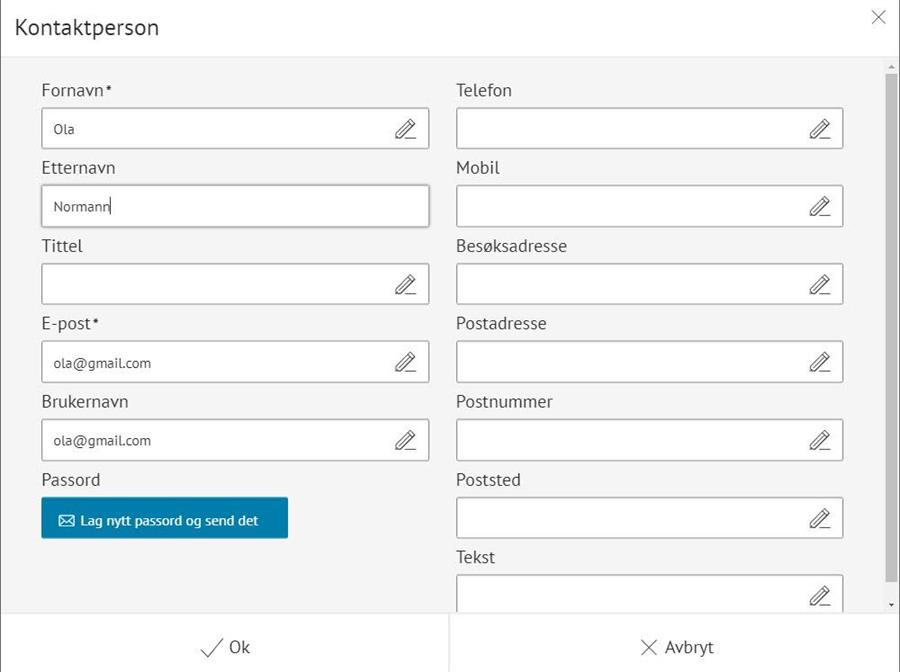Close the Kontaktperson dialog with the X

click(x=878, y=17)
